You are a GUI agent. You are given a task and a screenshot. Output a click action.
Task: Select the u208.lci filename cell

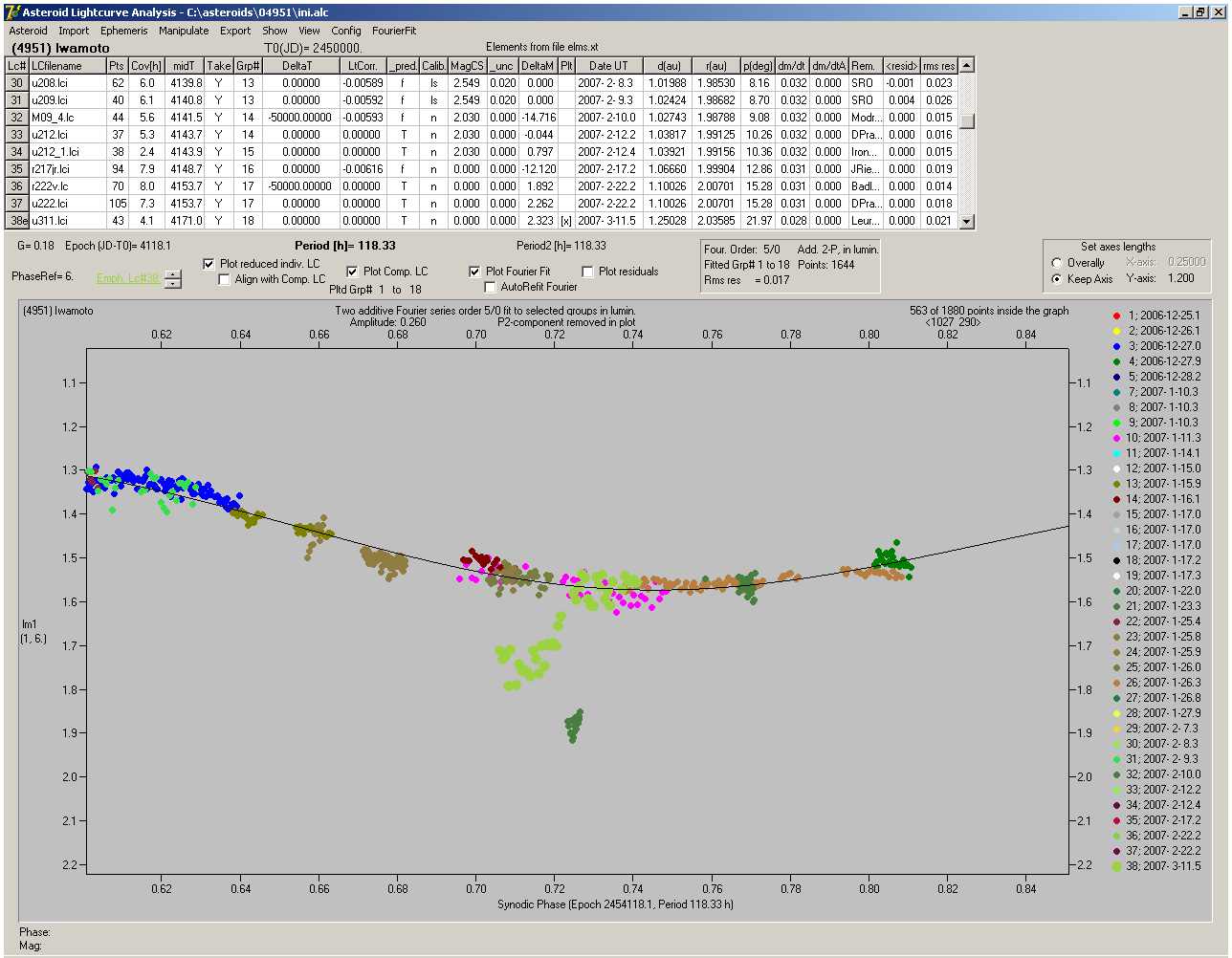(67, 83)
